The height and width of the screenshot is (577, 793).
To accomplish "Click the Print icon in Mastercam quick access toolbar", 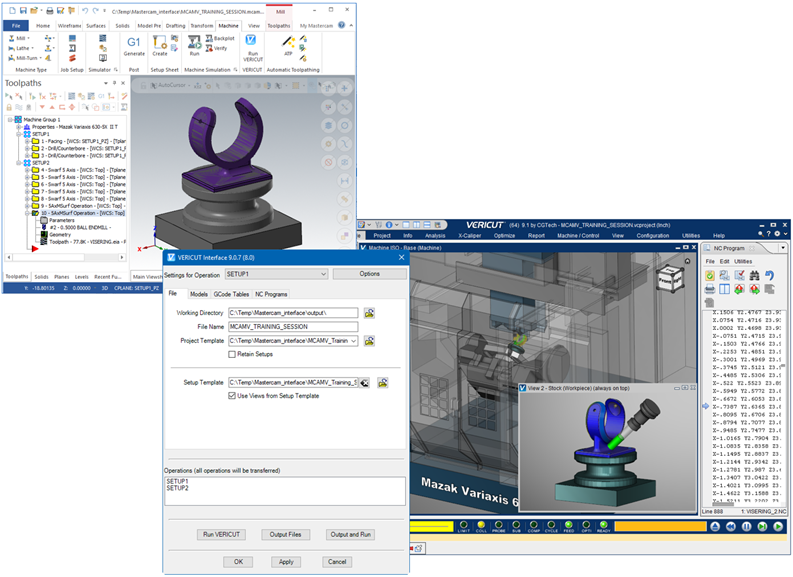I will coord(50,10).
